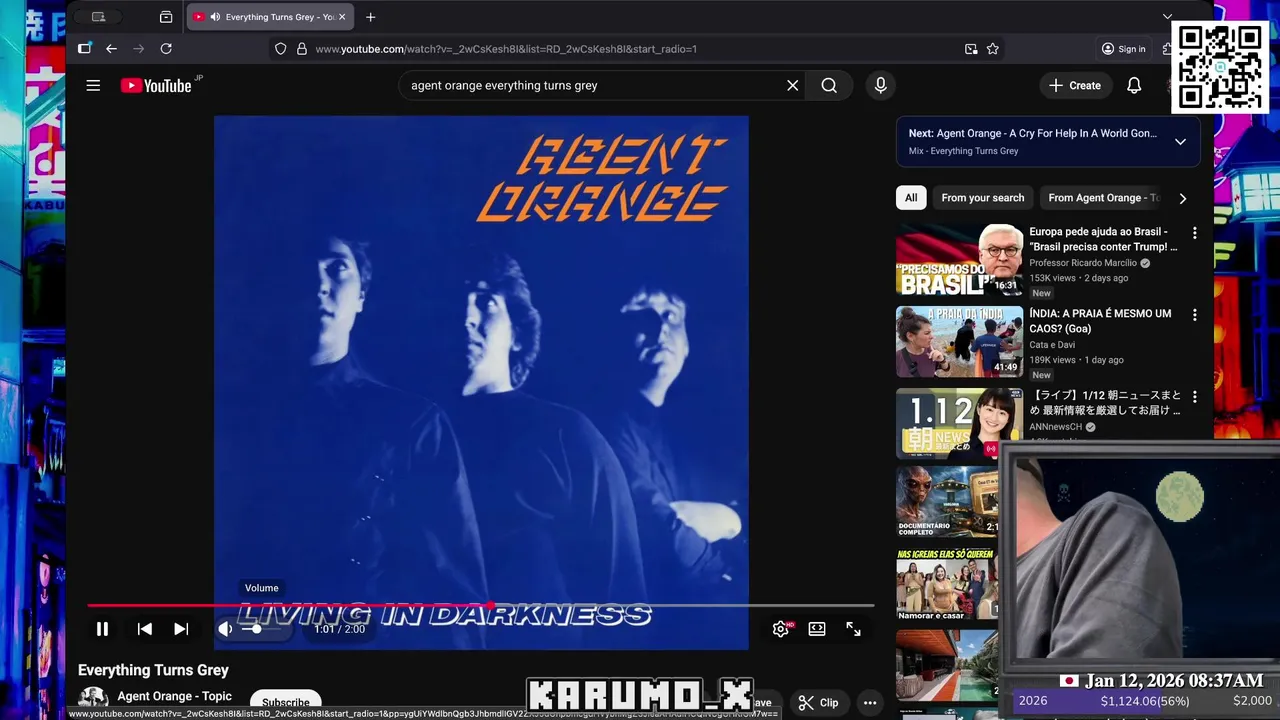The width and height of the screenshot is (1280, 720).
Task: Adjust the volume slider handle
Action: click(x=256, y=629)
